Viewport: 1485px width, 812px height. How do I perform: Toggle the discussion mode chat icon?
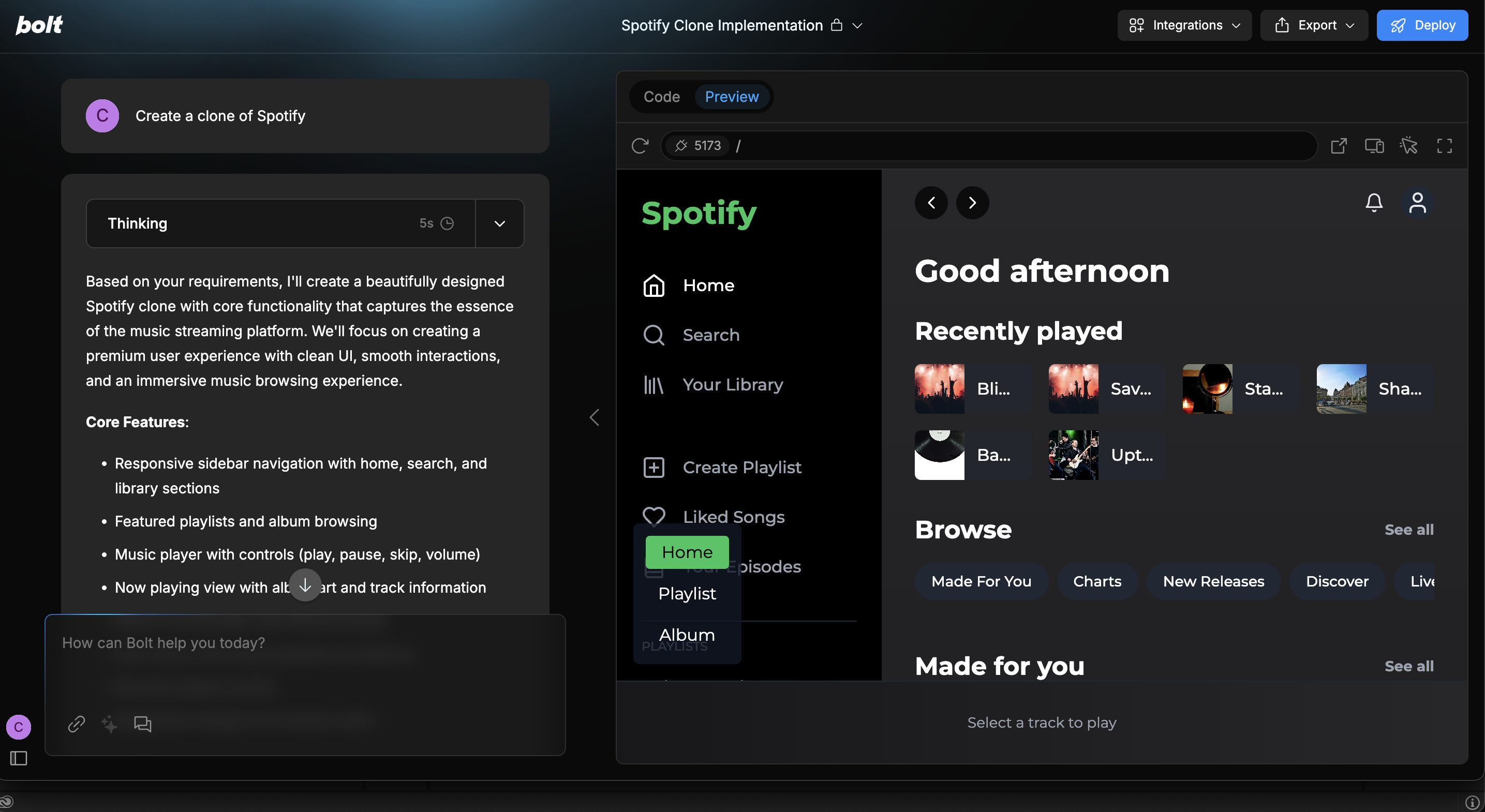click(x=142, y=724)
